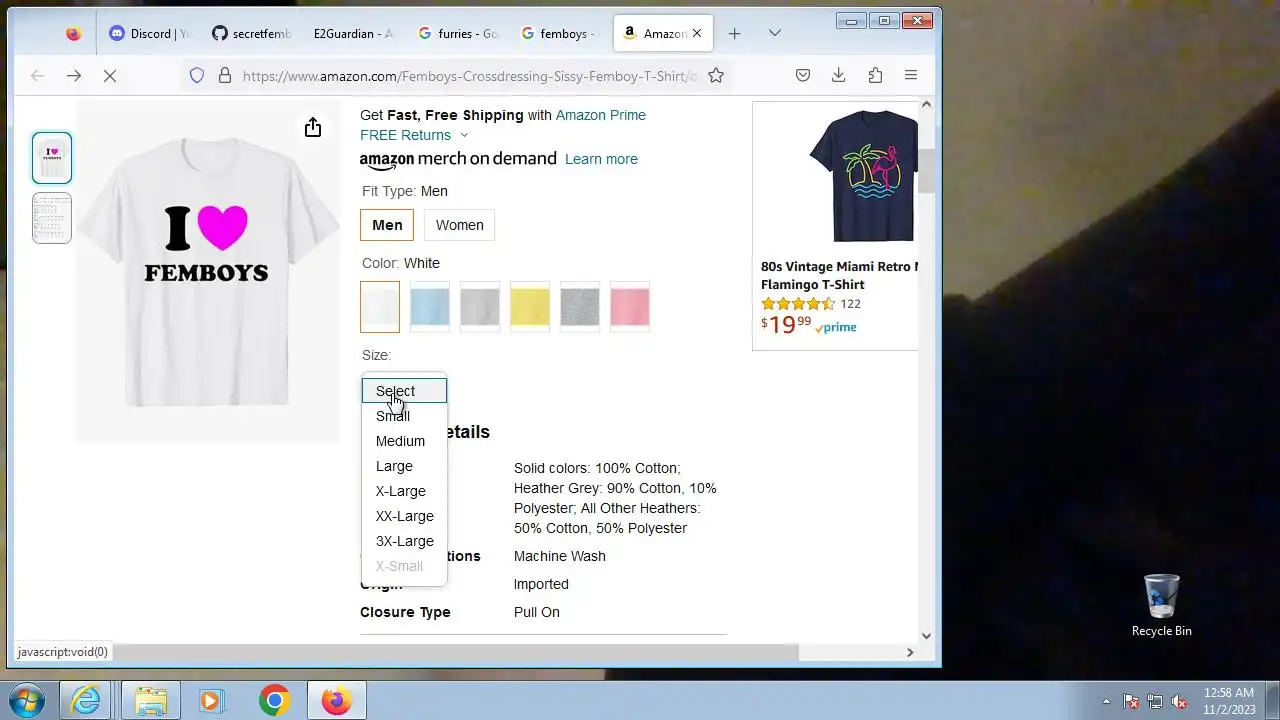Open the tracking protection shield icon

point(197,75)
